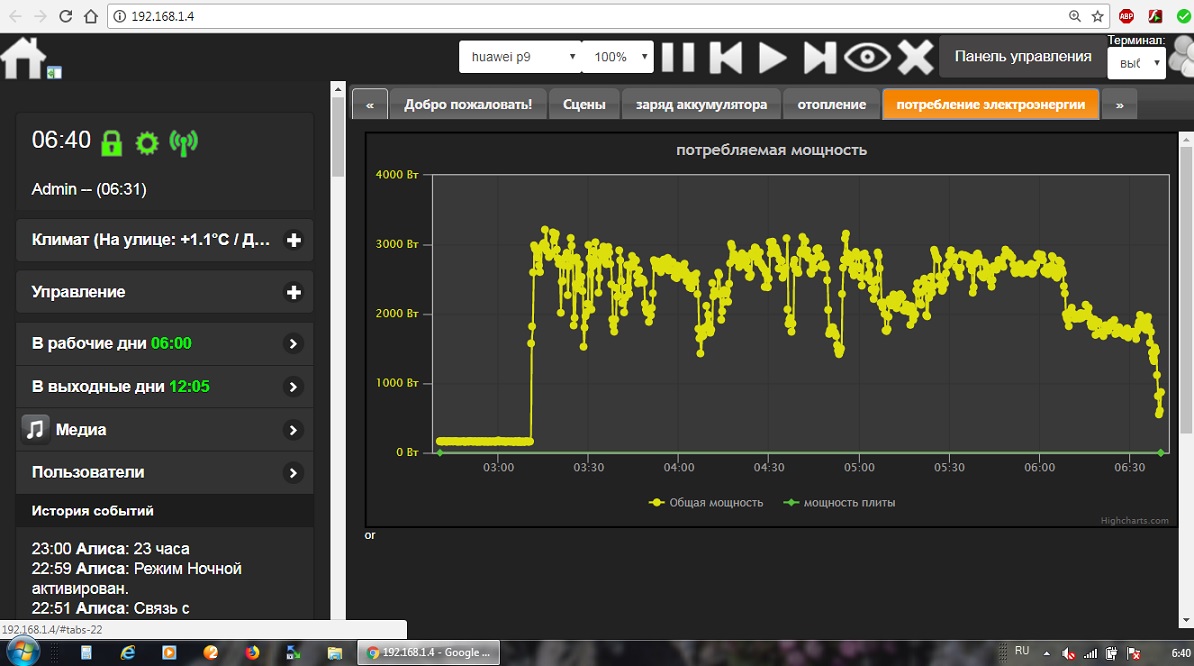Open 'В рабочие дни 06:00' alarm item
Screen dimensions: 1194x666
(x=165, y=343)
